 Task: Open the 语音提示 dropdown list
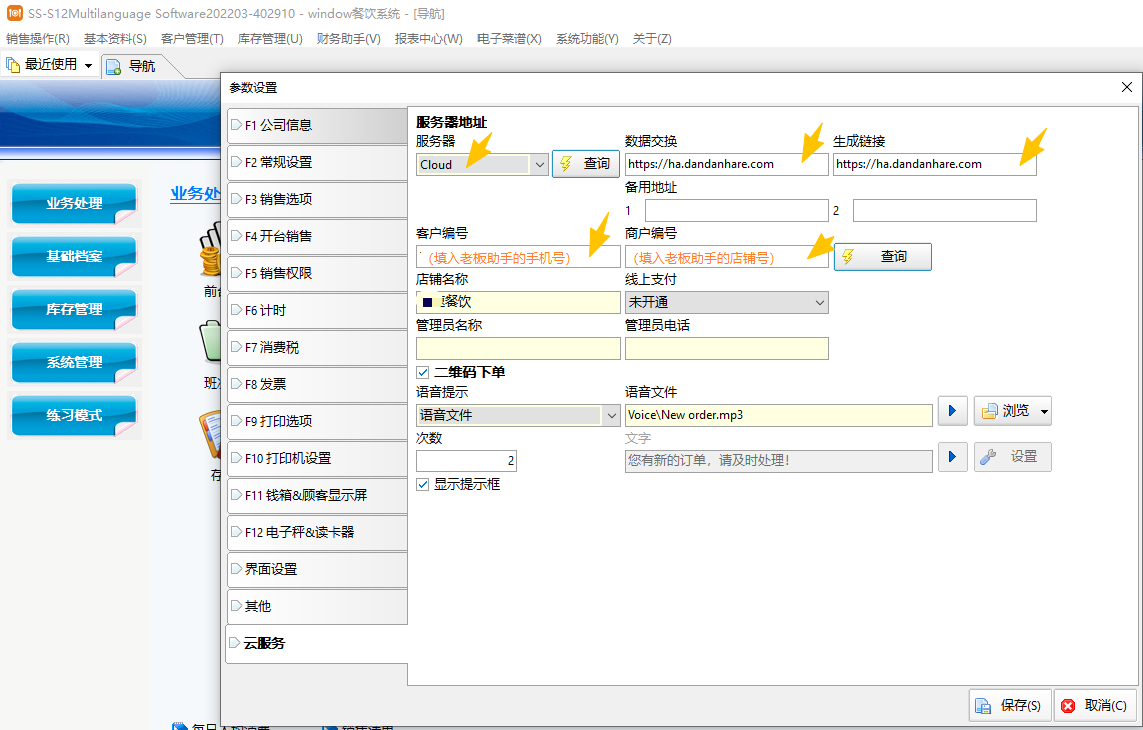[610, 415]
